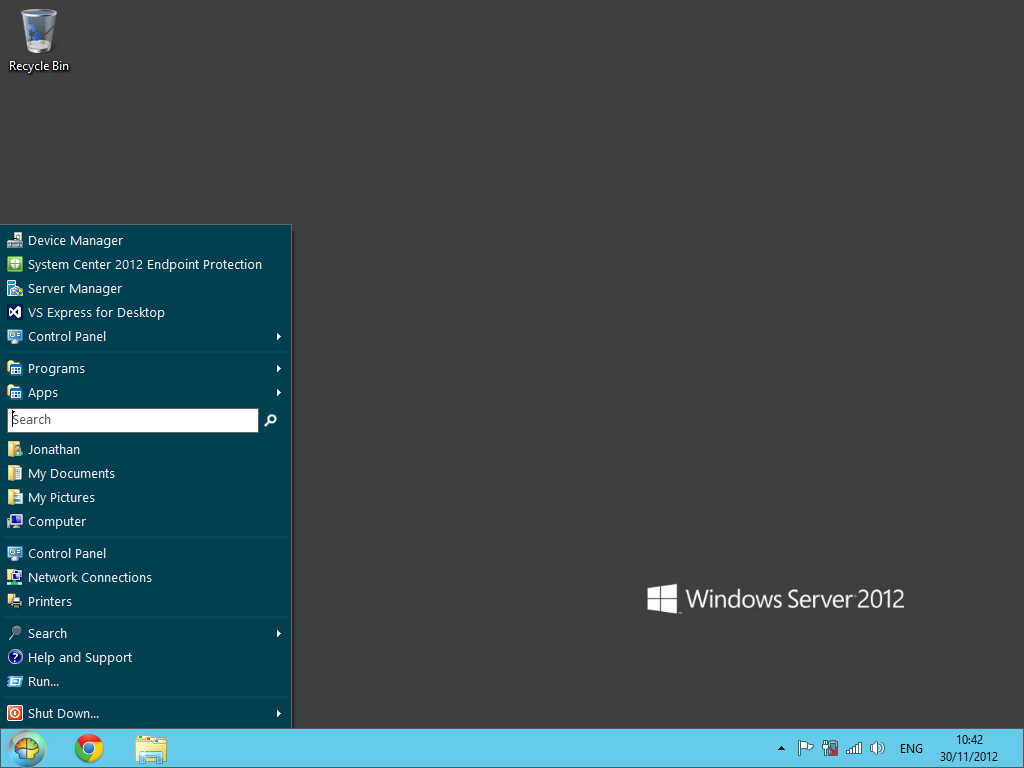
Task: Open My Documents
Action: pyautogui.click(x=146, y=473)
